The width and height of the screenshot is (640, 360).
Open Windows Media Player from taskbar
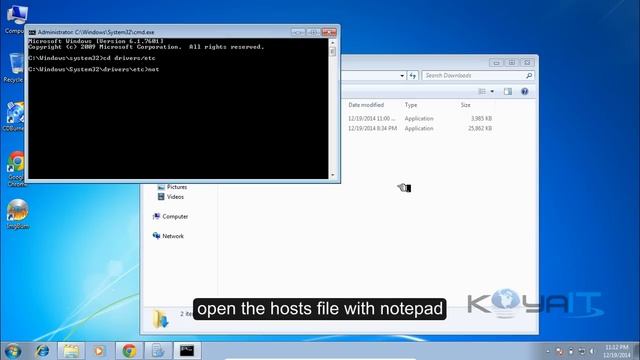pyautogui.click(x=99, y=351)
